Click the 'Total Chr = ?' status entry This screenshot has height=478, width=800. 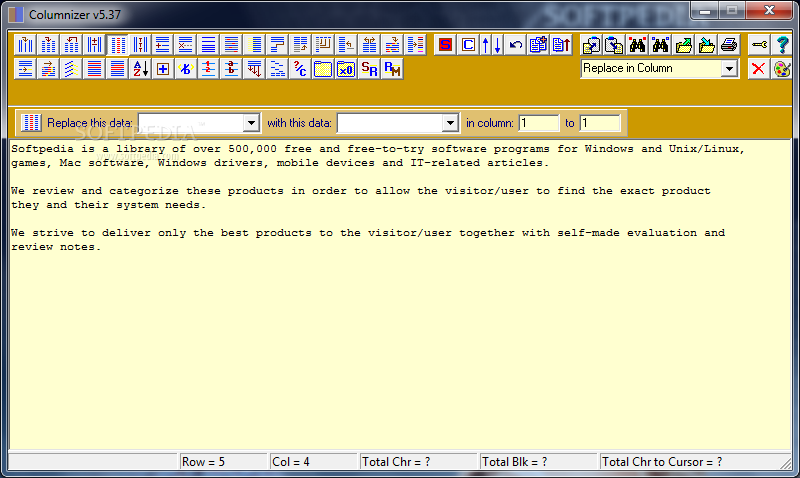coord(418,462)
